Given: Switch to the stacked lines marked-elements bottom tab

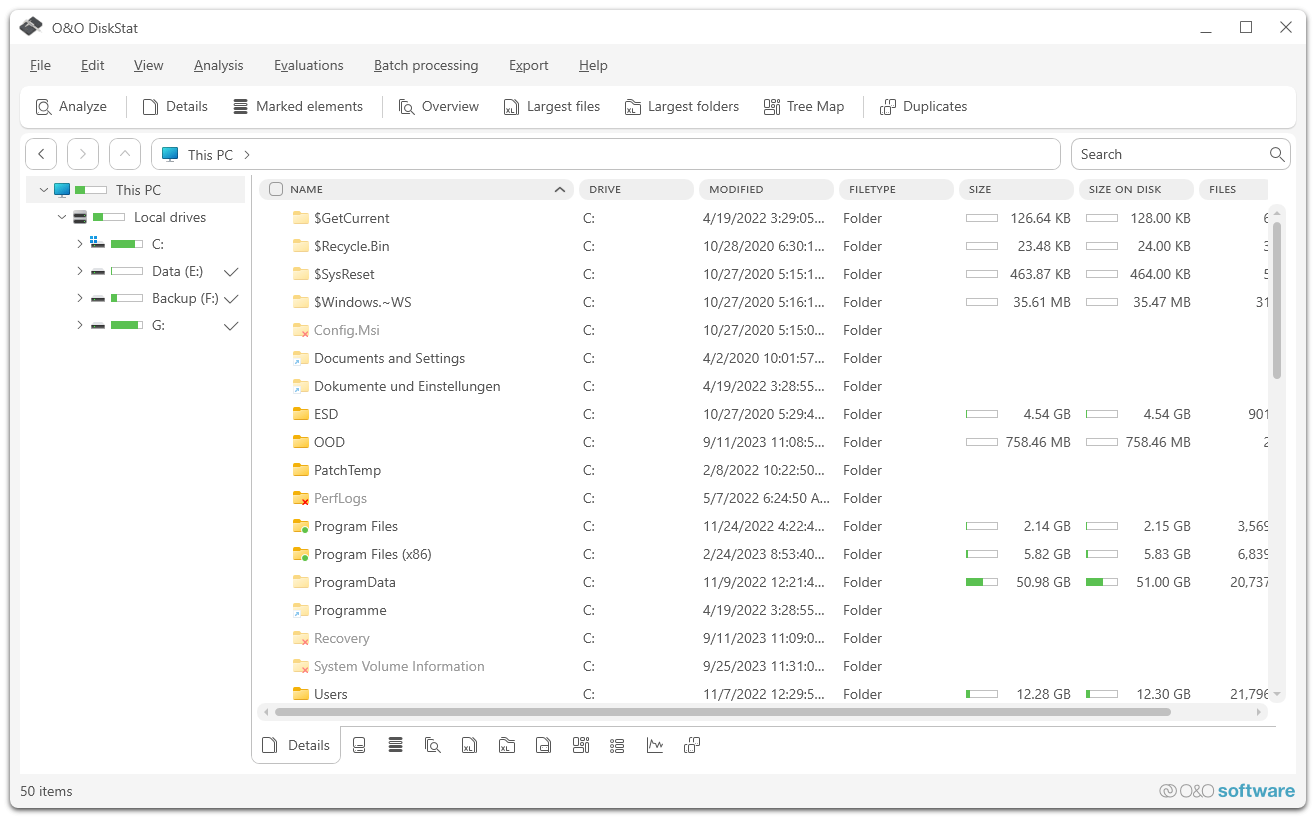Looking at the screenshot, I should 395,745.
